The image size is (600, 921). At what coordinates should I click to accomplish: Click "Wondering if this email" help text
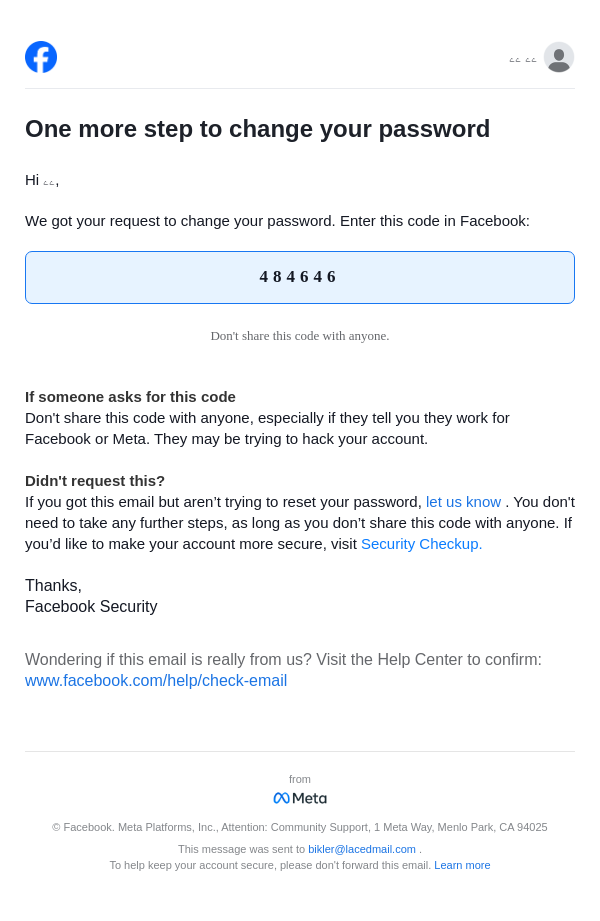pos(283,660)
